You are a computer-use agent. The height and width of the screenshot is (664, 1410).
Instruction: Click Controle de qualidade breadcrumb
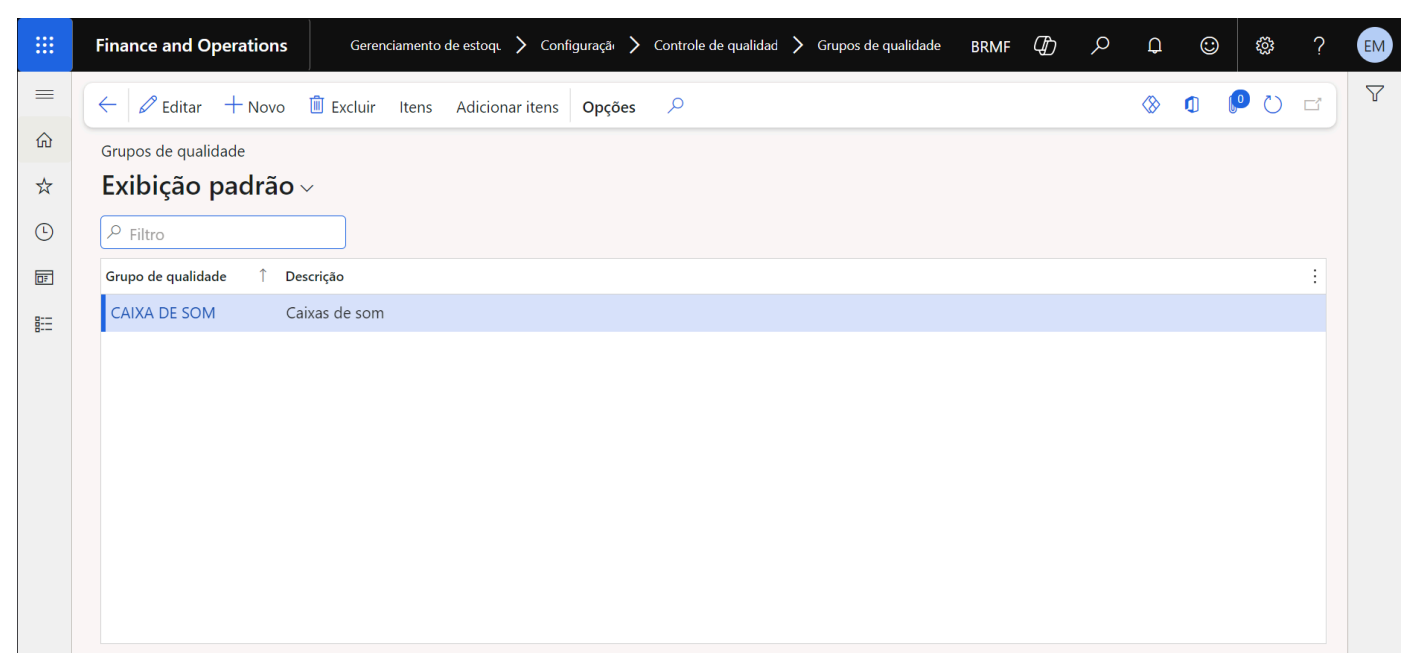[715, 45]
